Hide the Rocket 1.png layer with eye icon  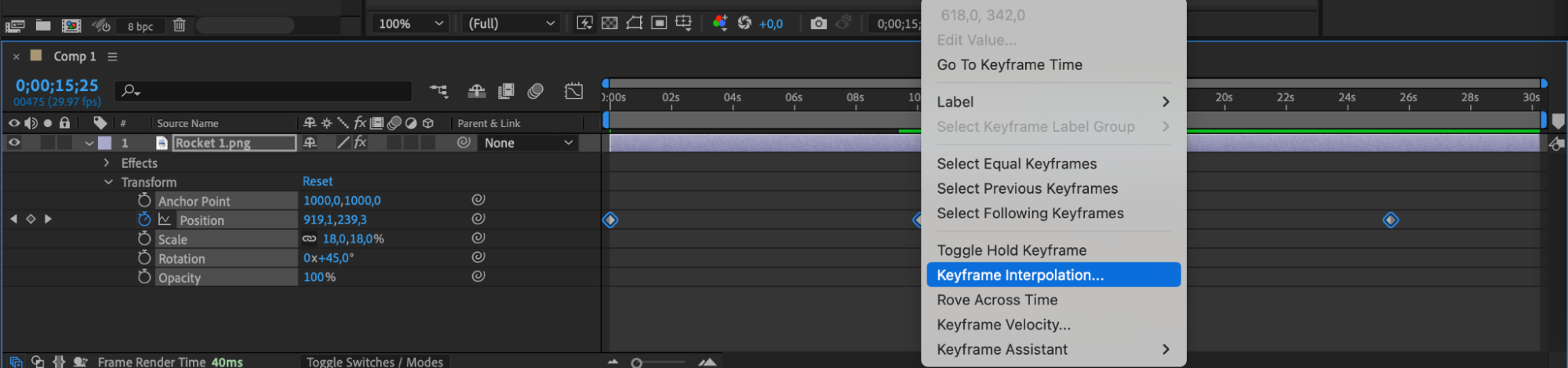[x=14, y=143]
